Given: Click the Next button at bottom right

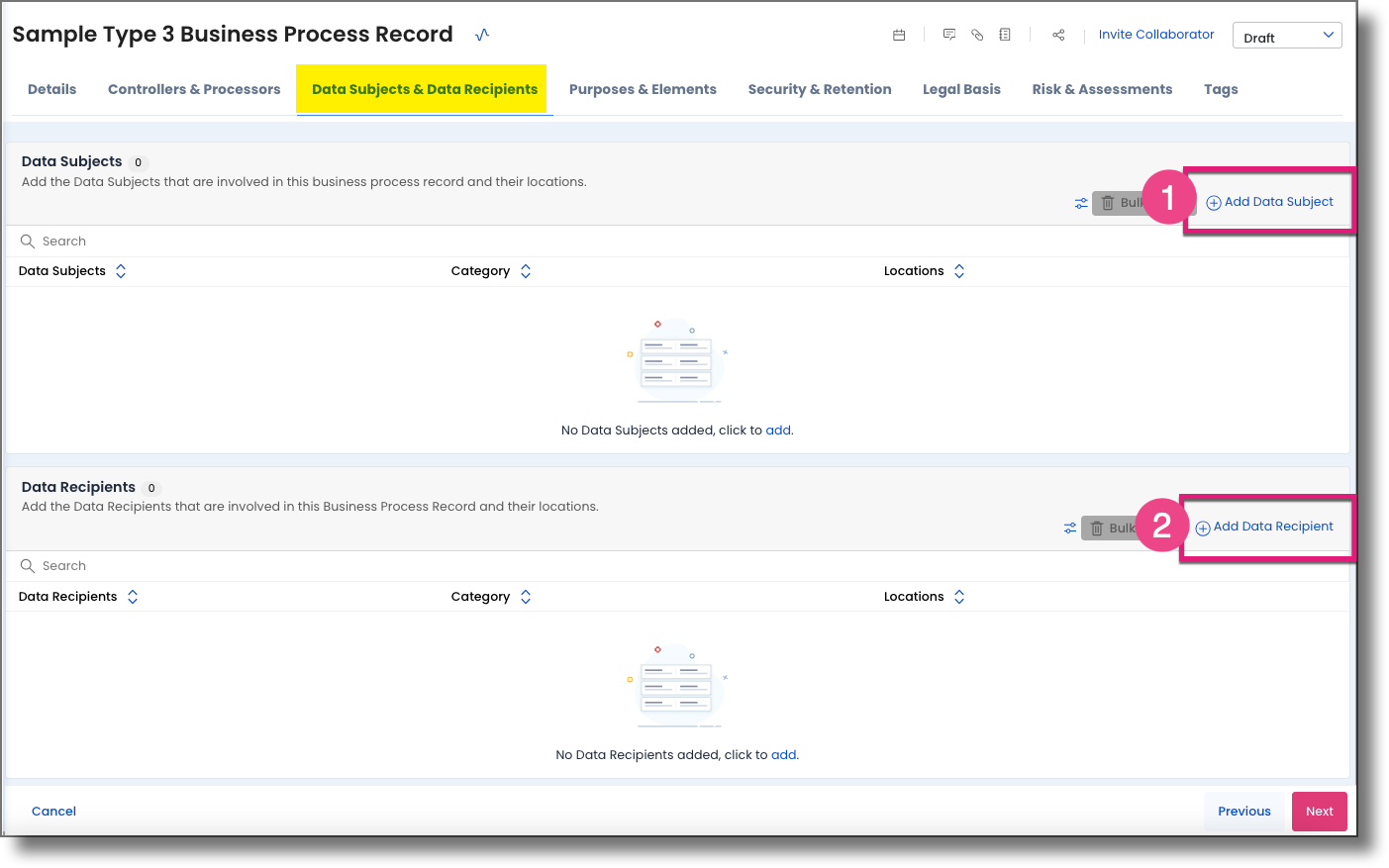Looking at the screenshot, I should [1319, 811].
